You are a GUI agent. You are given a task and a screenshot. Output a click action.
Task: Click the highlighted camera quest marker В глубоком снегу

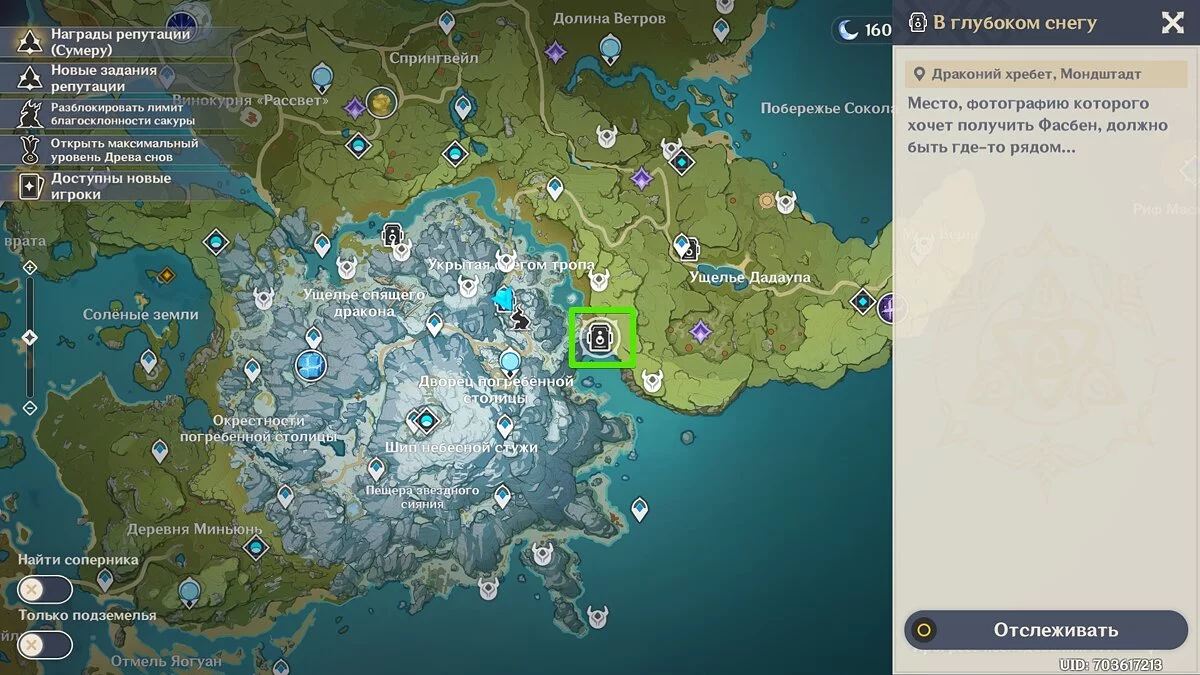tap(601, 338)
